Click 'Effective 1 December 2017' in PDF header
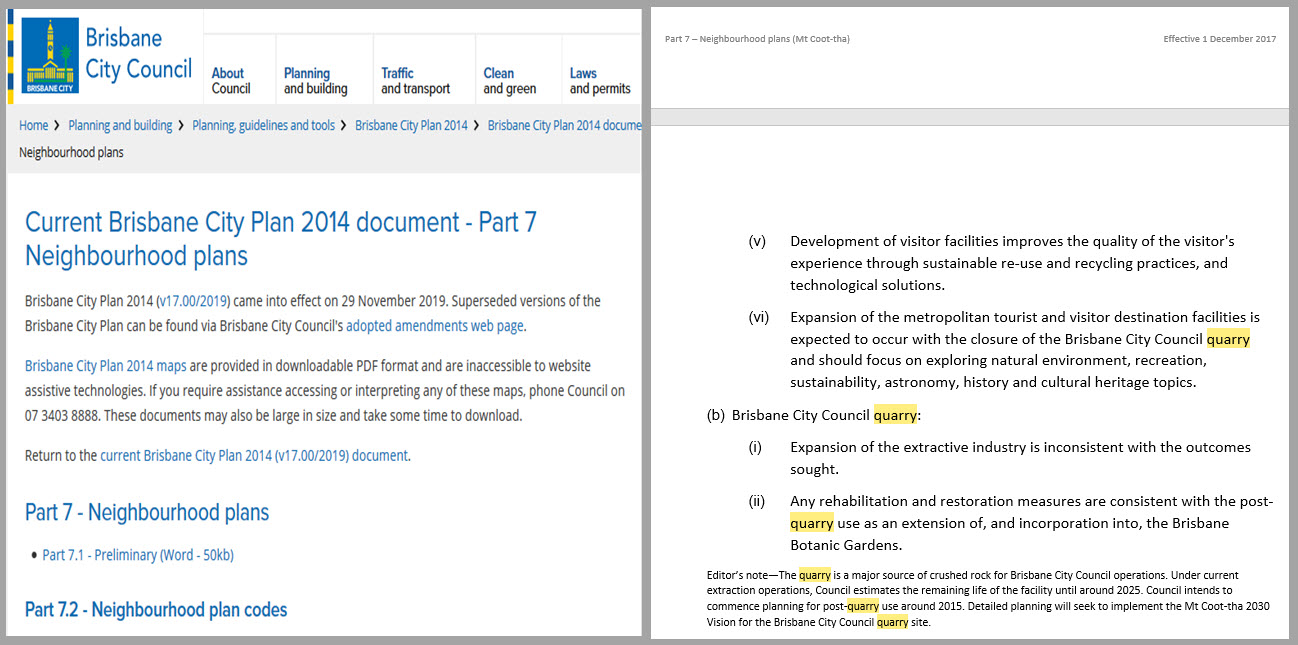1298x645 pixels. 1220,39
